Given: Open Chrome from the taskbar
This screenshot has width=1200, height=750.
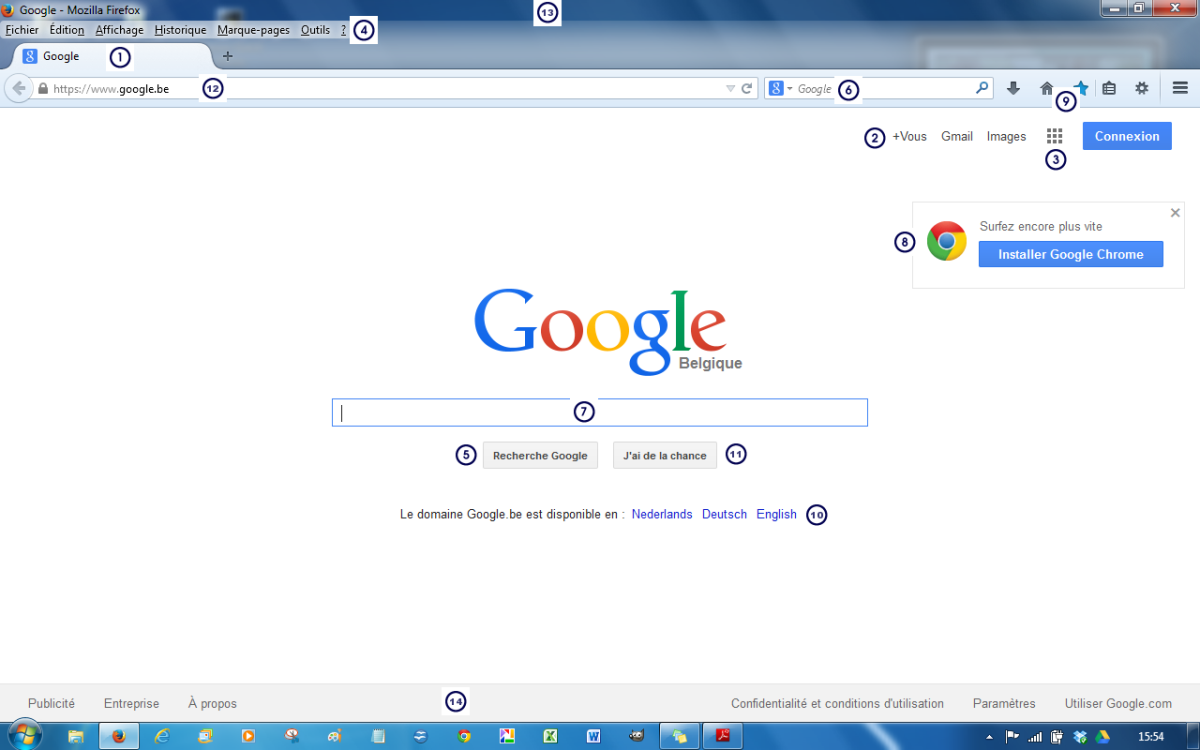Looking at the screenshot, I should (x=464, y=736).
